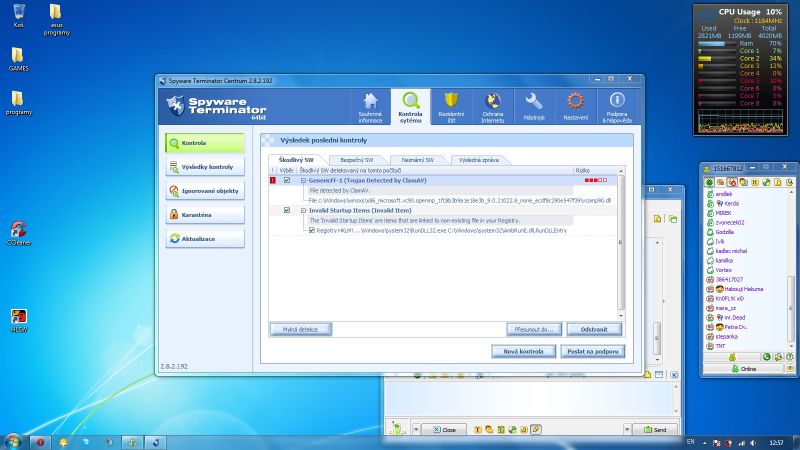Image resolution: width=800 pixels, height=450 pixels.
Task: Switch to Škodlivý SW tab
Action: 296,160
